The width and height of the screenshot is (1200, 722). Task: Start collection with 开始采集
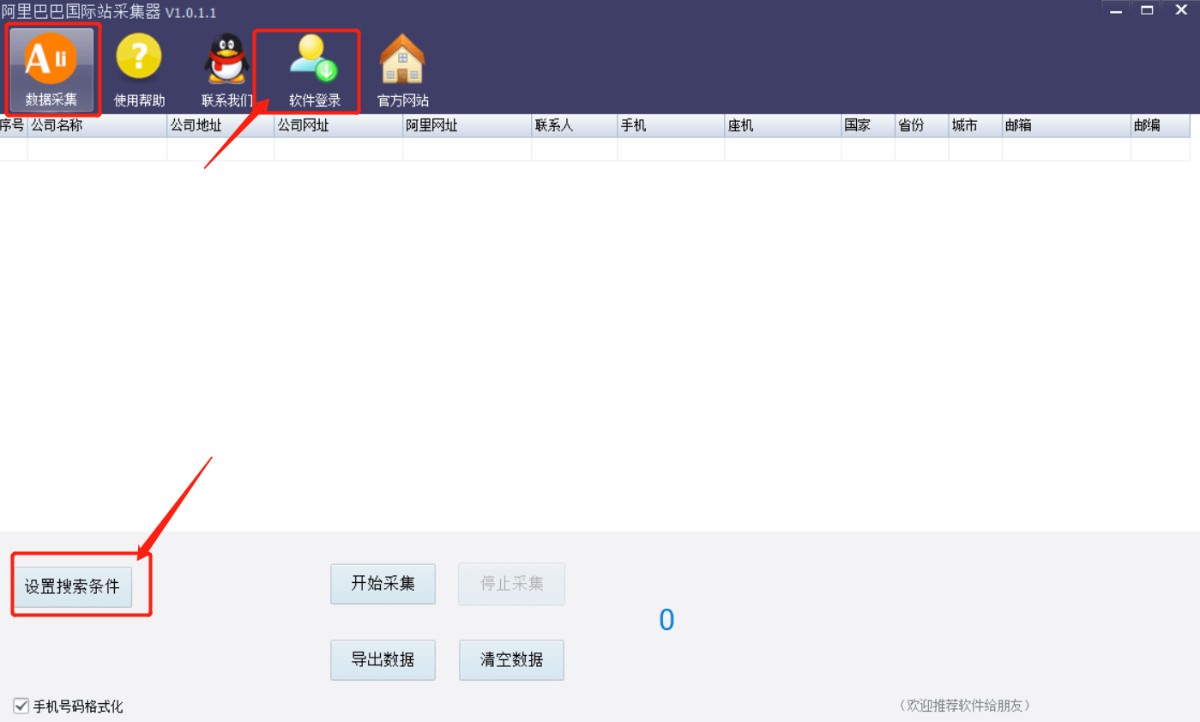tap(383, 584)
